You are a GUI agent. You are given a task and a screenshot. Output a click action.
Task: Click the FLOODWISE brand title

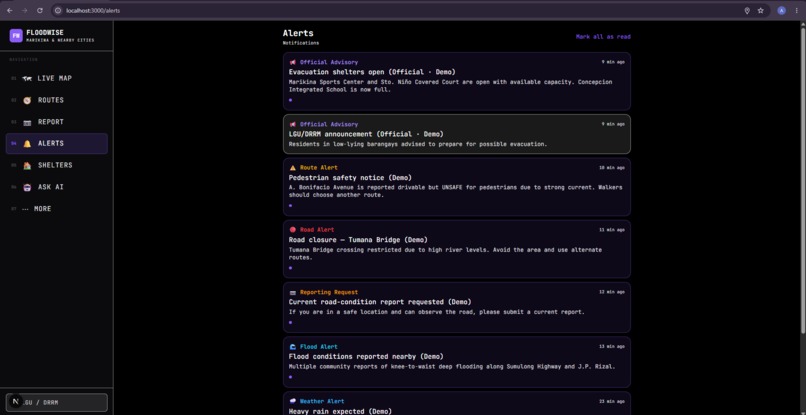(x=45, y=32)
